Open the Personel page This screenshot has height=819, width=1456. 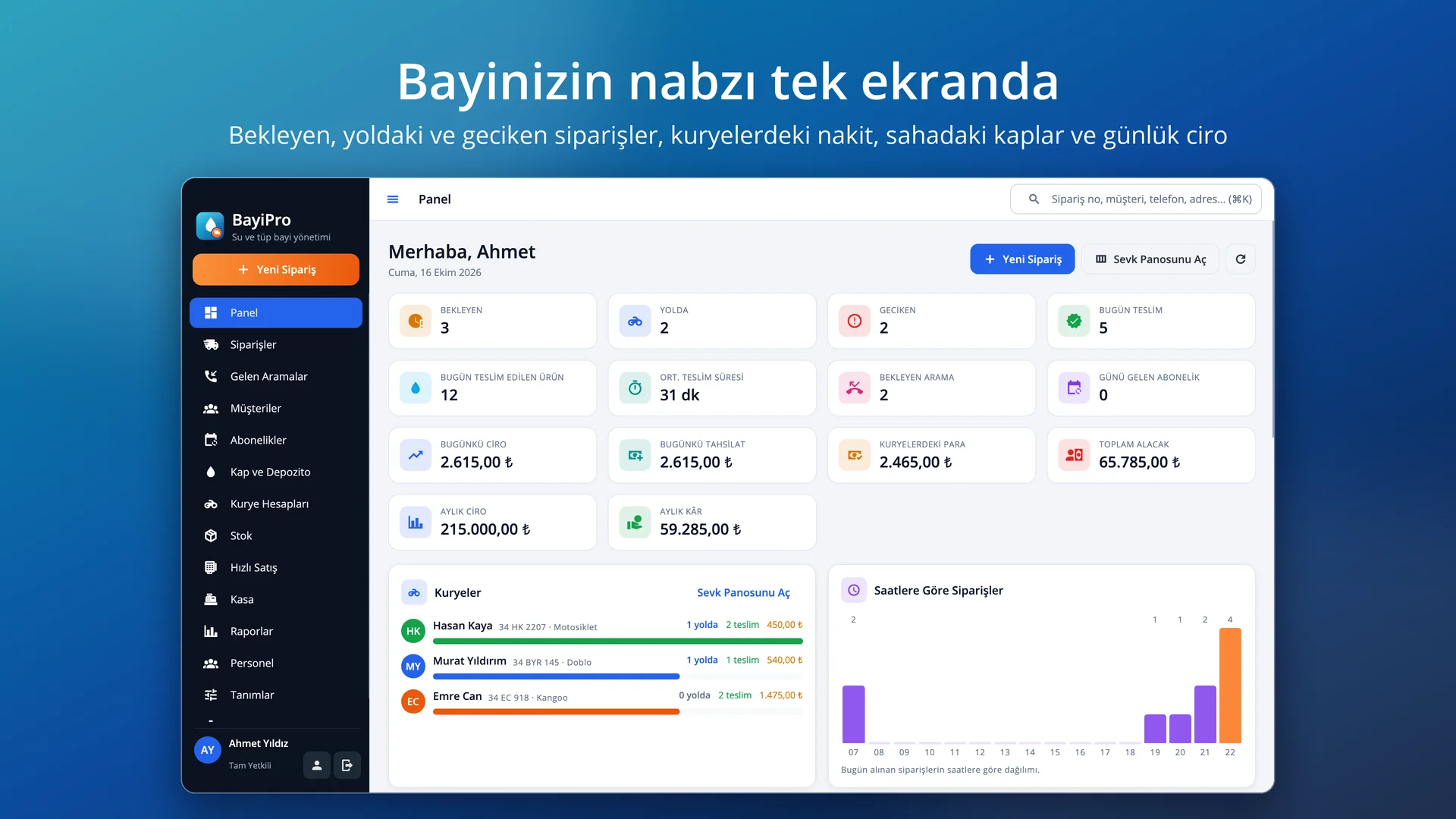(276, 664)
